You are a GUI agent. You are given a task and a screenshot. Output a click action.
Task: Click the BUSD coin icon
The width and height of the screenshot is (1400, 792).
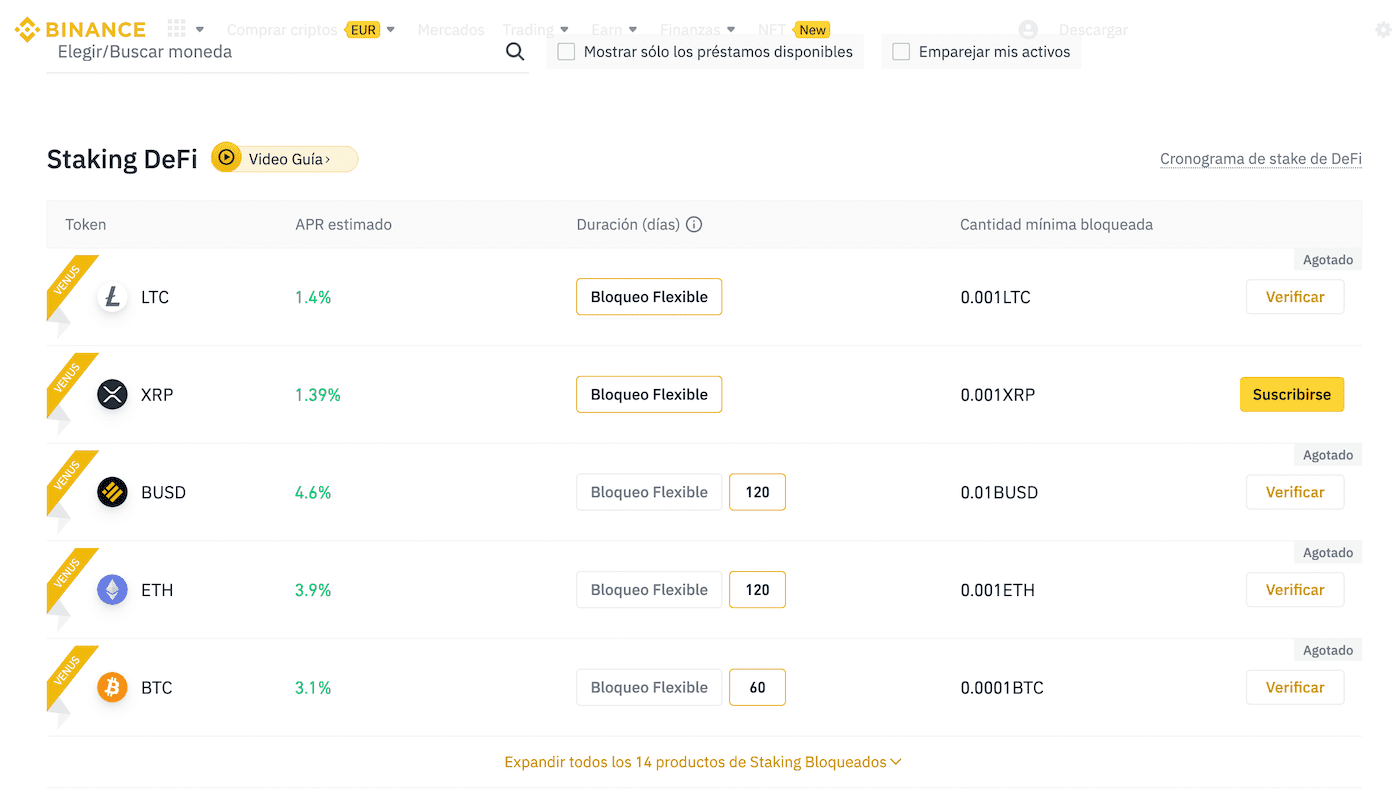[112, 492]
